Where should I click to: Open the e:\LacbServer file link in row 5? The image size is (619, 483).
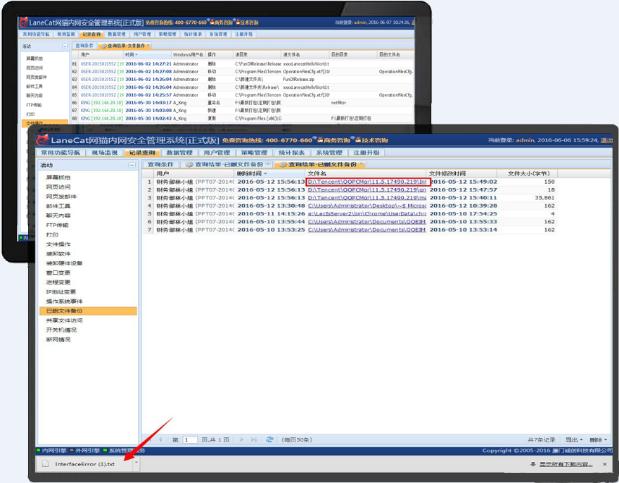tap(367, 214)
